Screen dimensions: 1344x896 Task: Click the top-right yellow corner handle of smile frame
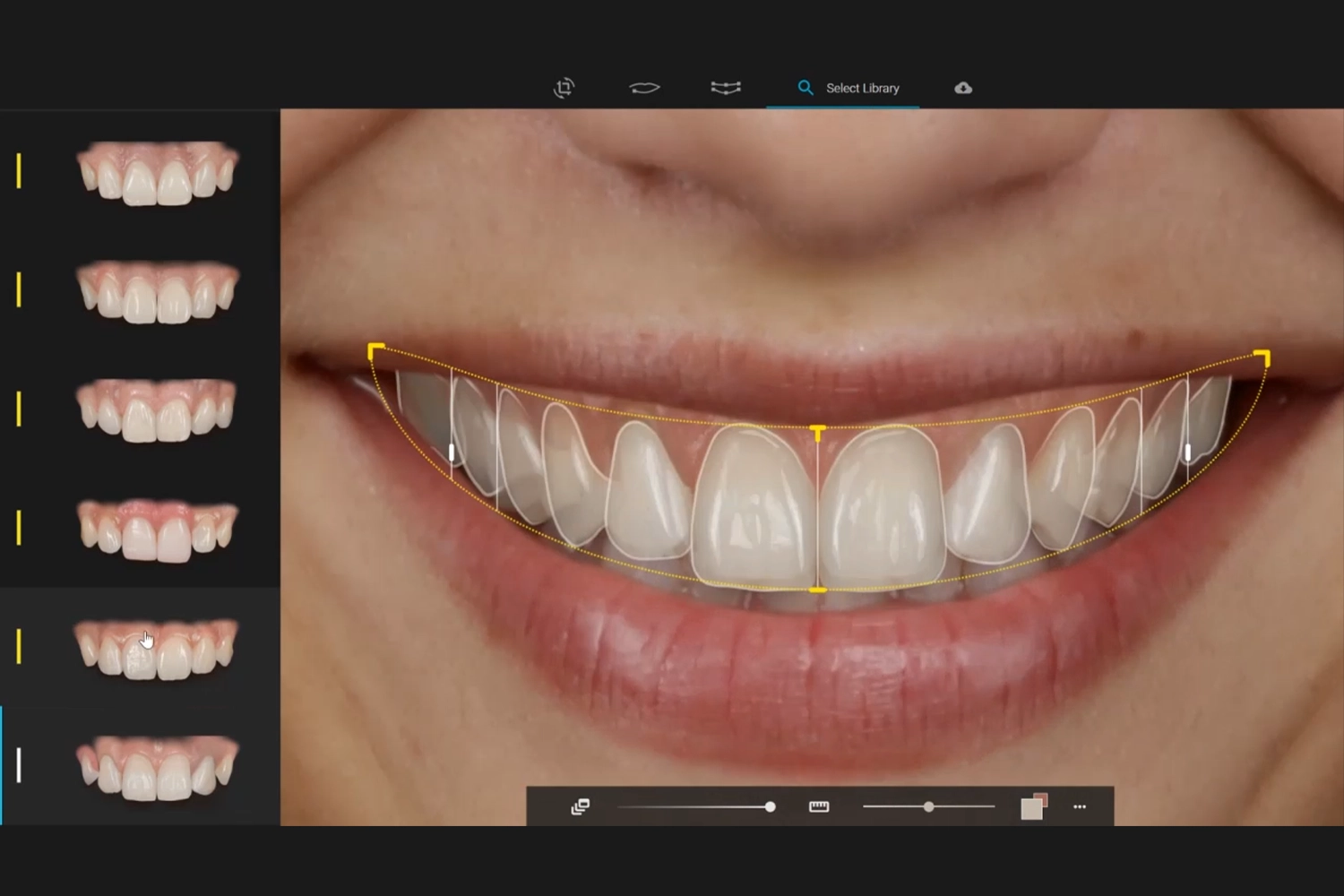(x=1262, y=358)
